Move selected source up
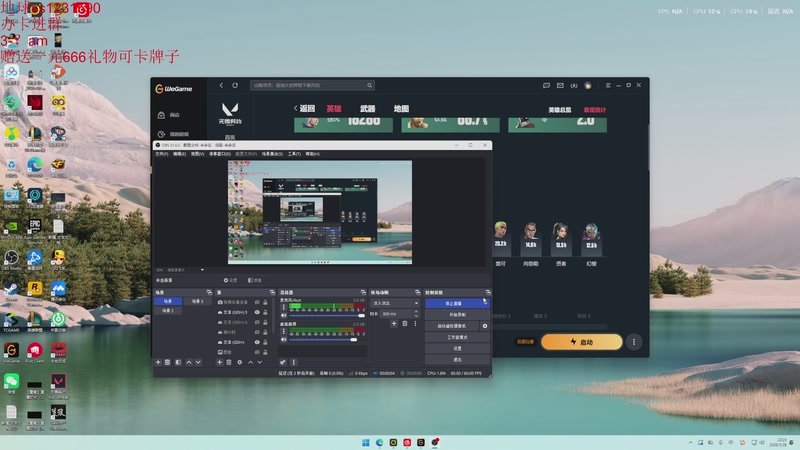The image size is (800, 450). 250,362
